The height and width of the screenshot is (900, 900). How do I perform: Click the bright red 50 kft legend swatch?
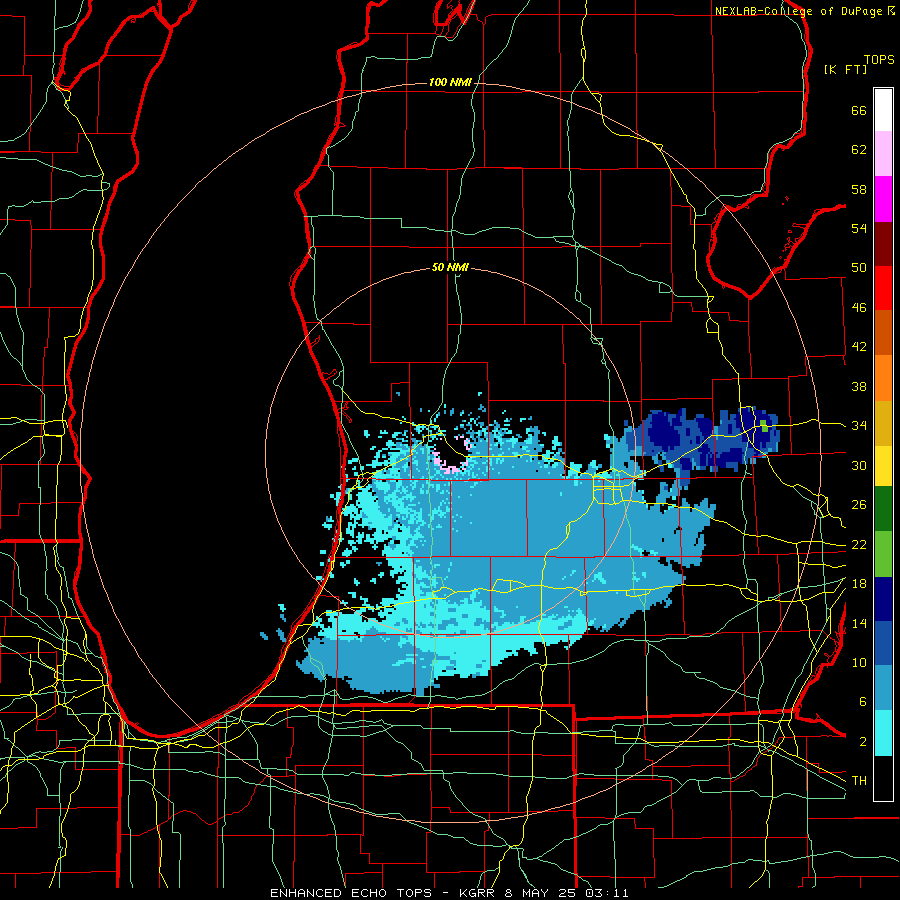pyautogui.click(x=883, y=288)
